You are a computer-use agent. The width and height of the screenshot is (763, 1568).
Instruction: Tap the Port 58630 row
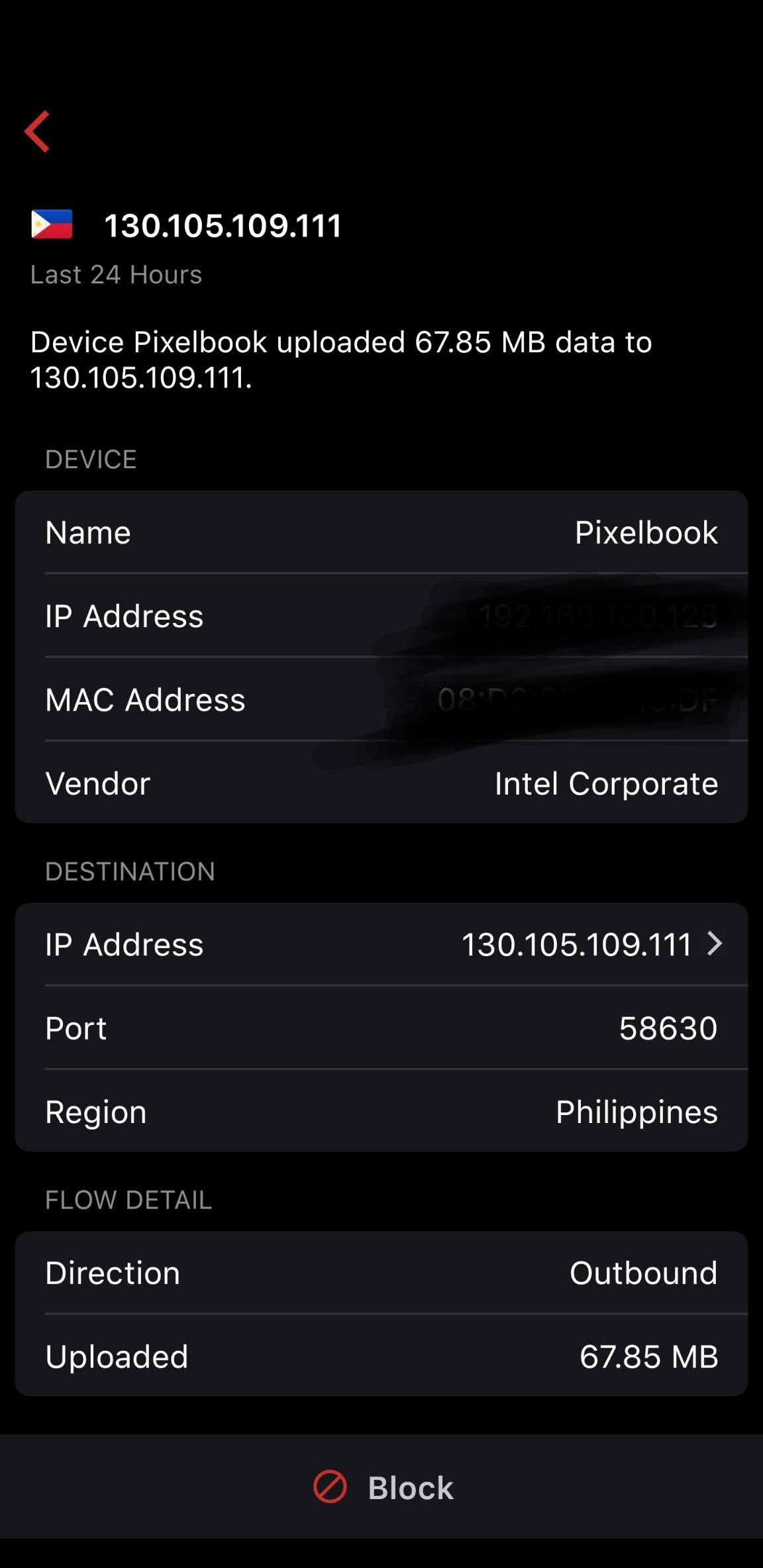coord(381,1028)
